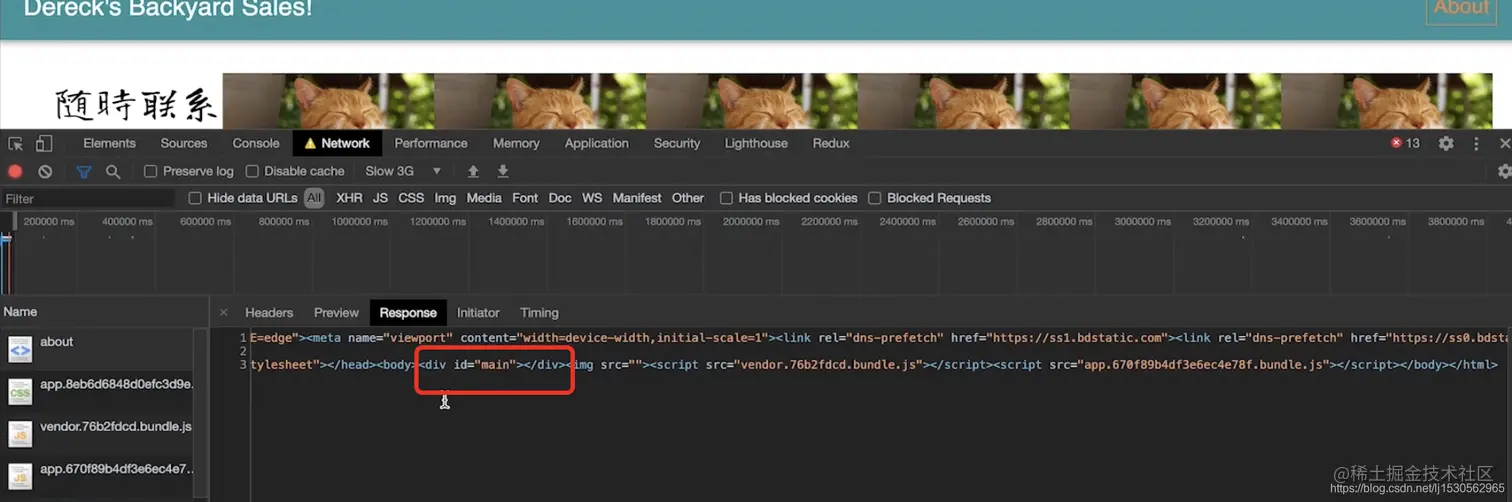Filter requests by Other

tap(688, 198)
